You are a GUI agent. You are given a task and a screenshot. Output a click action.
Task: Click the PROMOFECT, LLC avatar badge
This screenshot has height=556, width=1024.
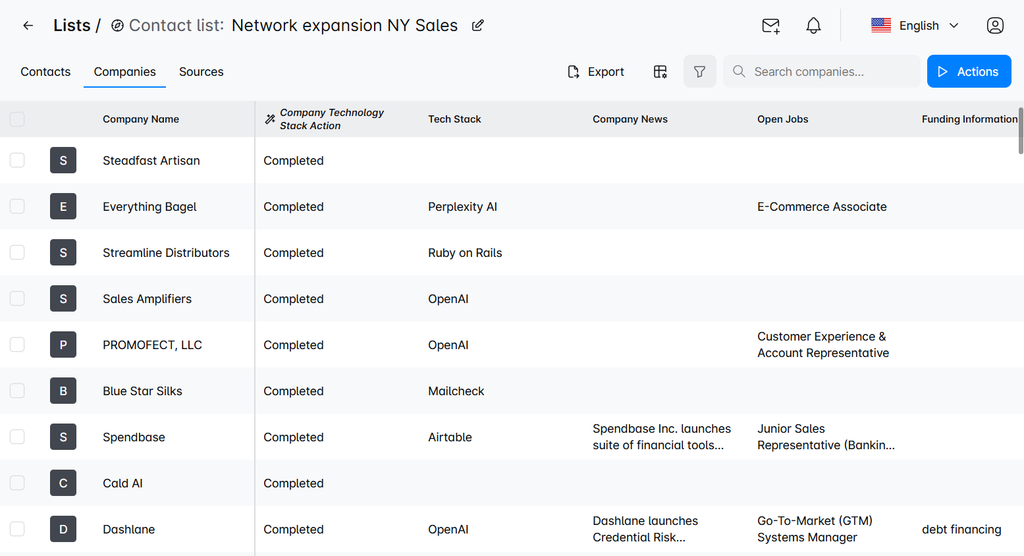click(x=63, y=344)
